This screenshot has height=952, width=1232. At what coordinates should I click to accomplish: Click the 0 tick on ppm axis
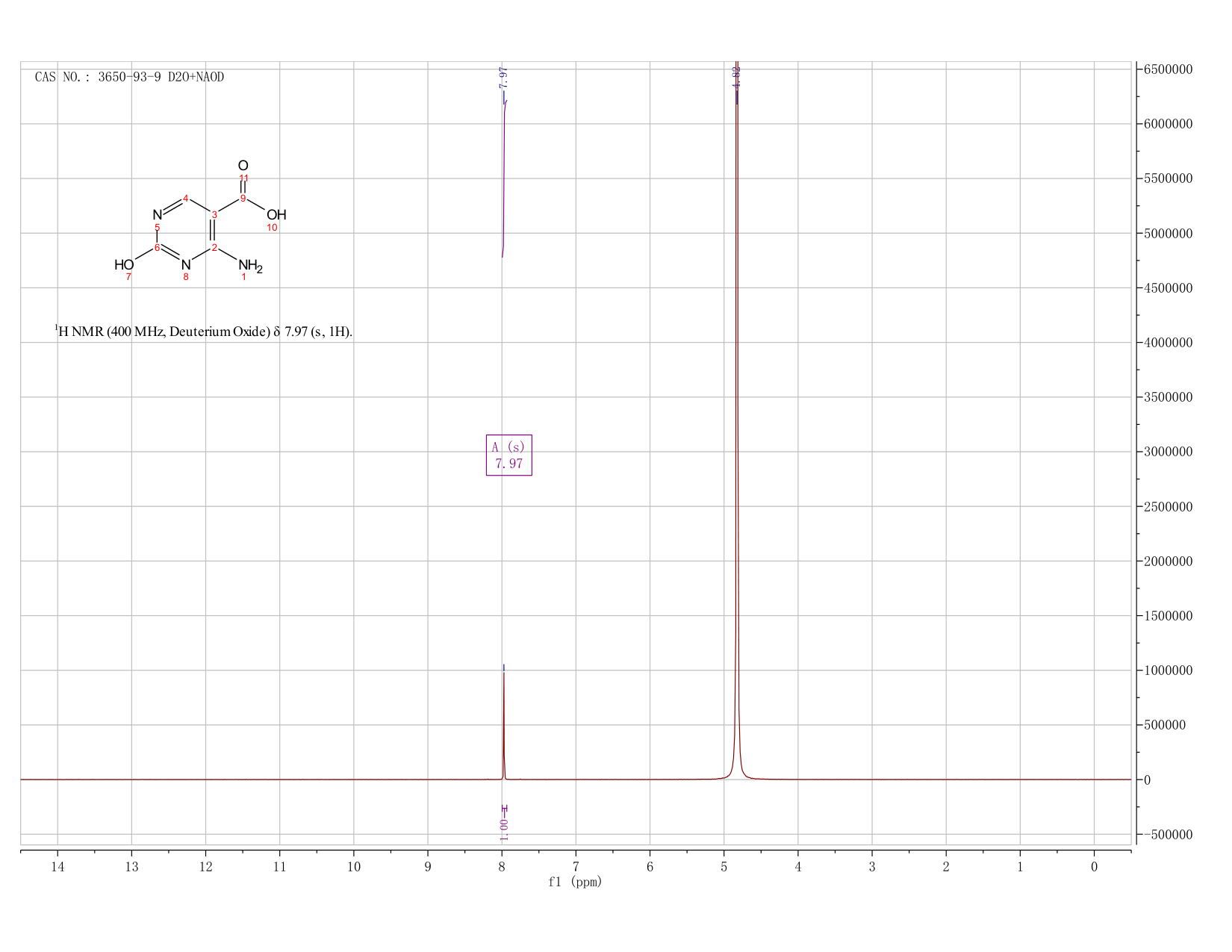point(1094,867)
